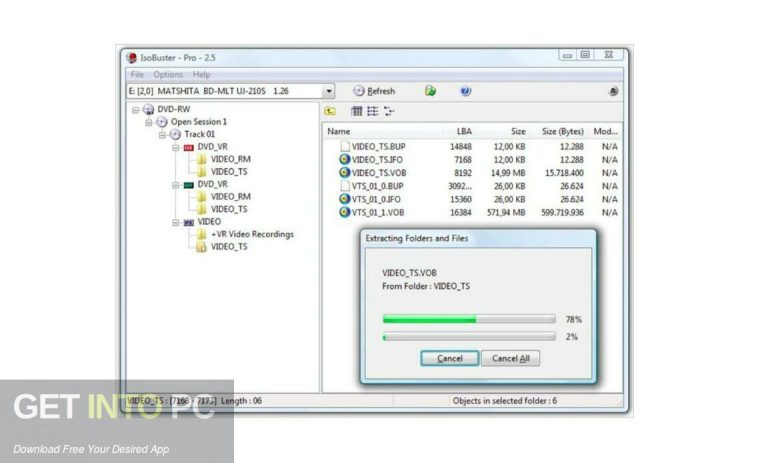Switch to the details tree view icon

[389, 111]
